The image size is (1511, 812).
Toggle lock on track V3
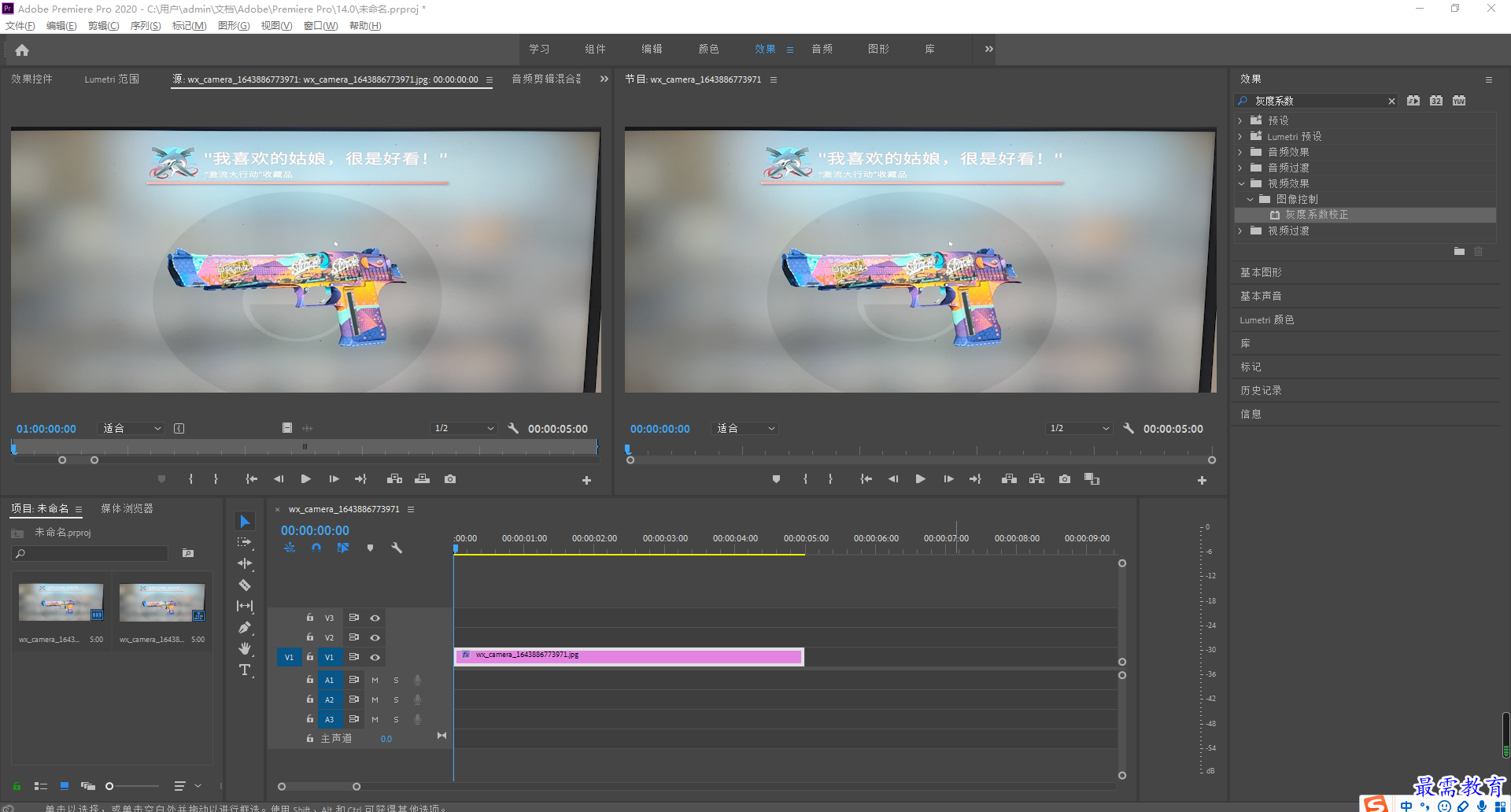(309, 618)
